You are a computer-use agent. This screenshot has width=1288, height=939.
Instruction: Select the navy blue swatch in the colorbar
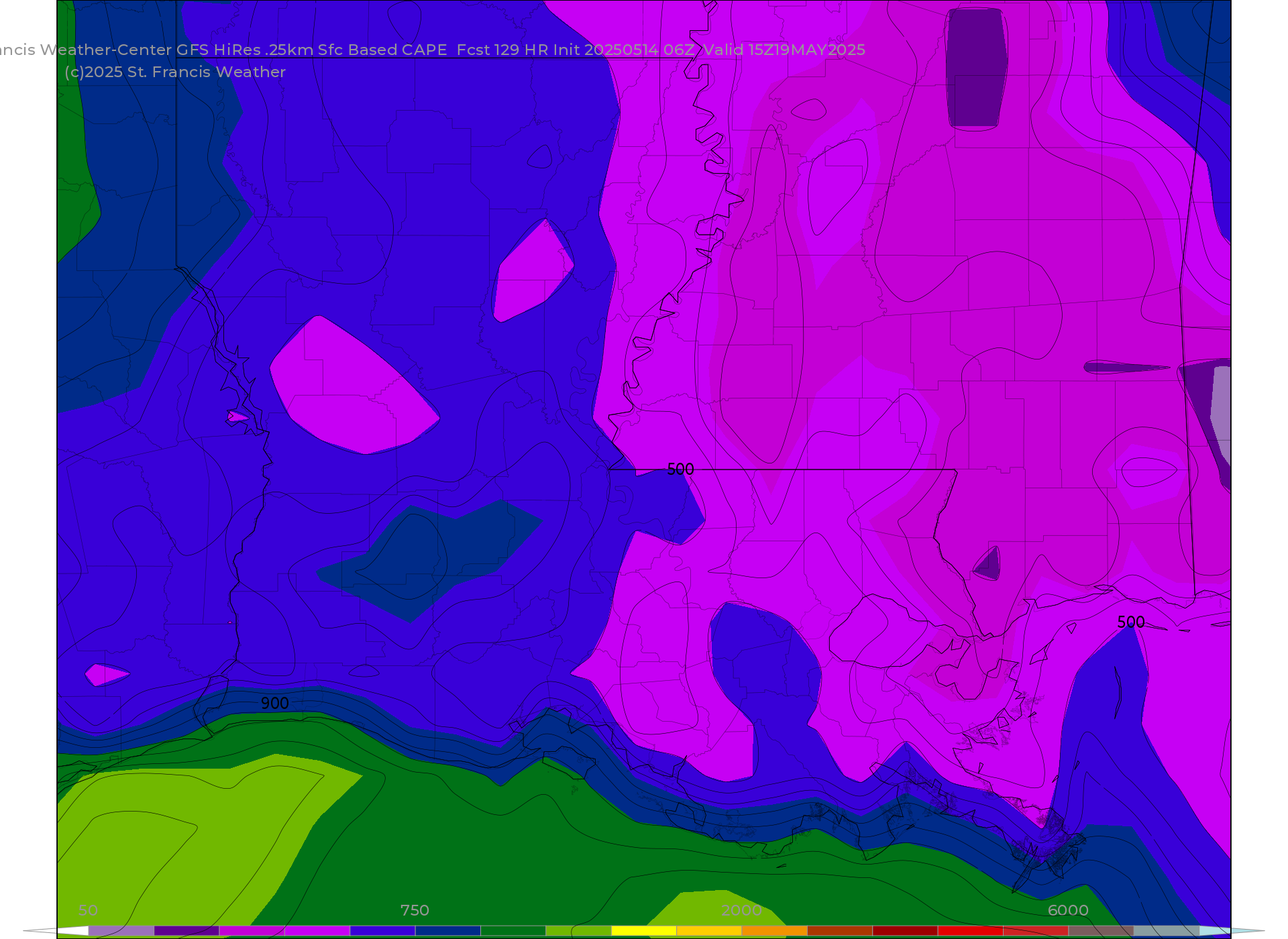click(448, 931)
